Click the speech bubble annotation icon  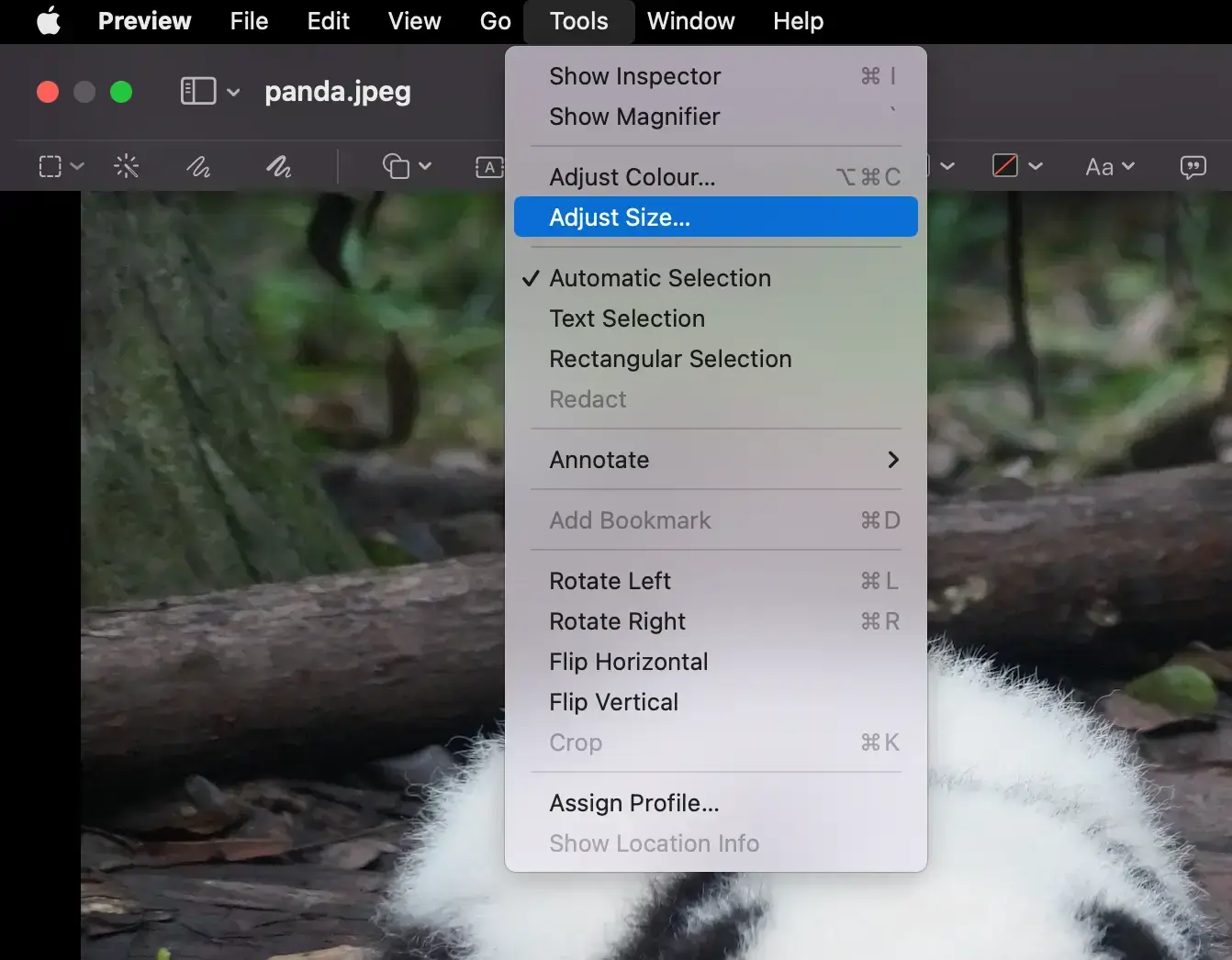coord(1193,166)
